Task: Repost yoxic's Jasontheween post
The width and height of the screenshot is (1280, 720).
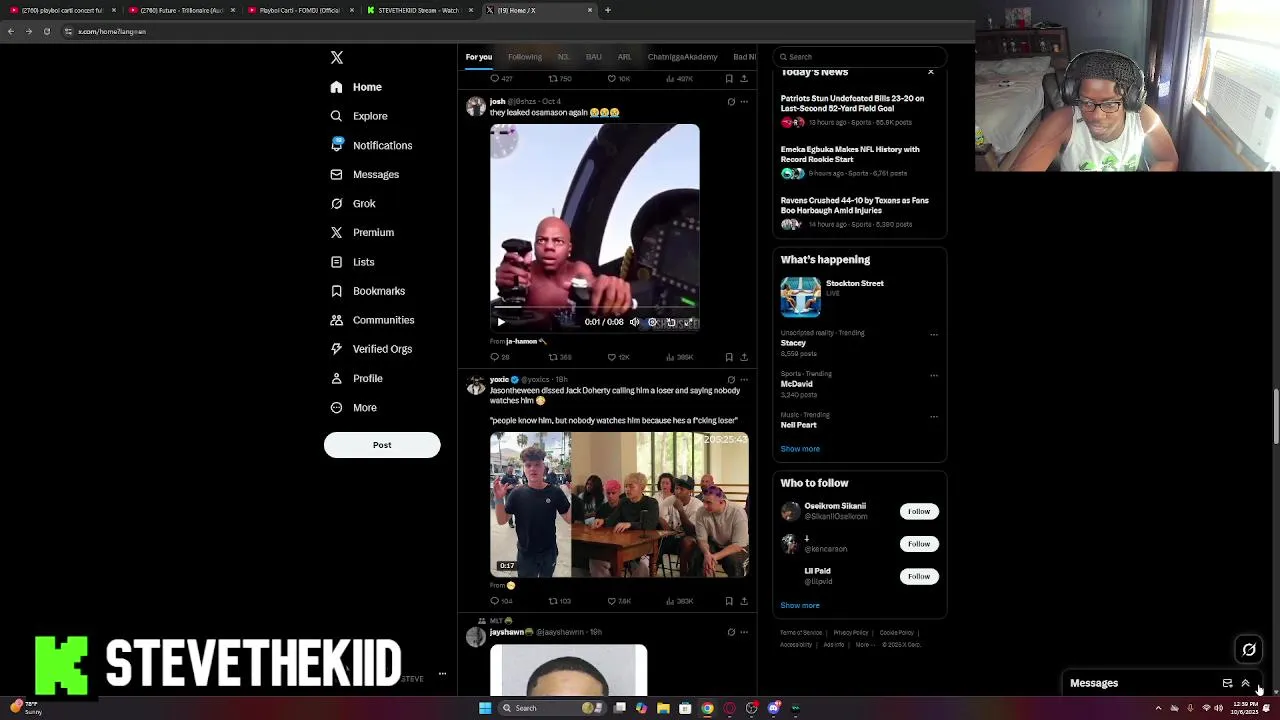Action: 553,601
